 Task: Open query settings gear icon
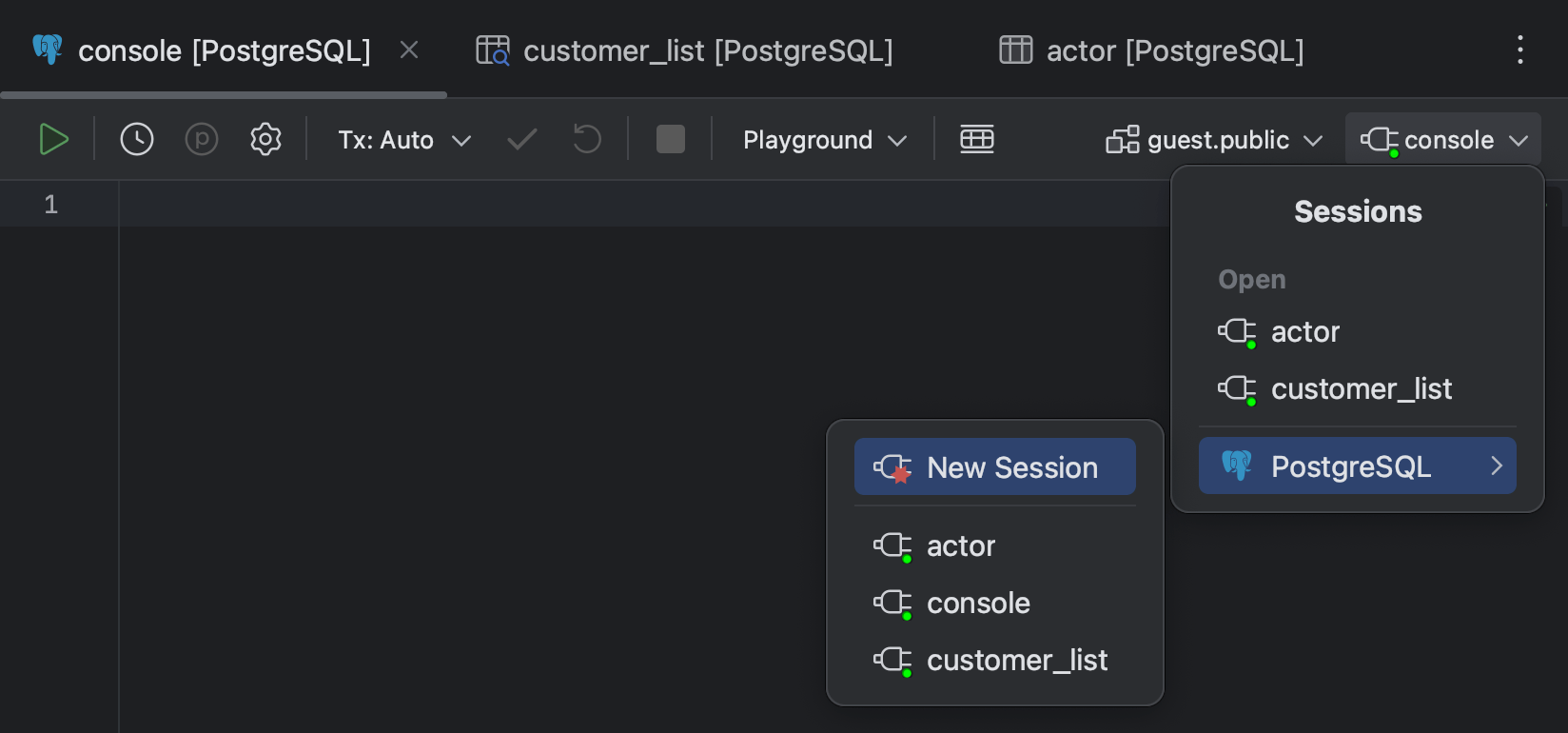[x=265, y=140]
